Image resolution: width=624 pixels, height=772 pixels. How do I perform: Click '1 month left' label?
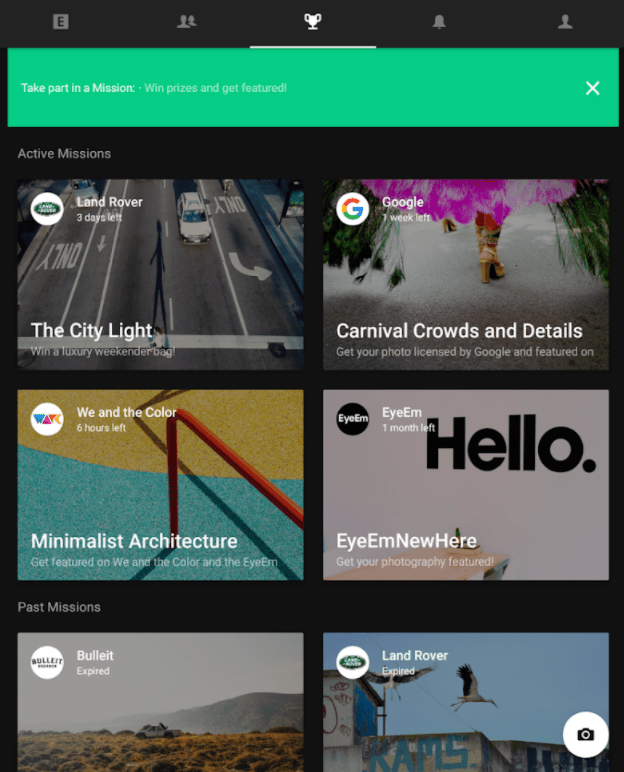(x=408, y=427)
